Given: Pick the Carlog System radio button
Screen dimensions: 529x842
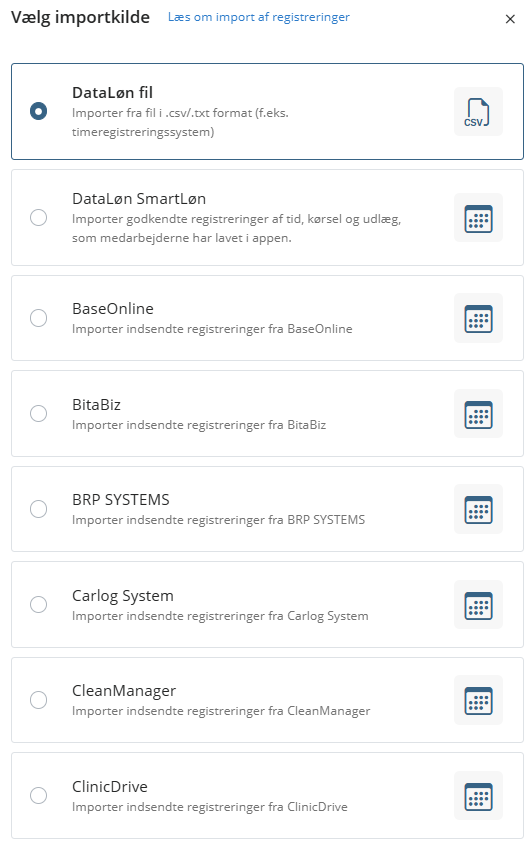Looking at the screenshot, I should click(38, 604).
